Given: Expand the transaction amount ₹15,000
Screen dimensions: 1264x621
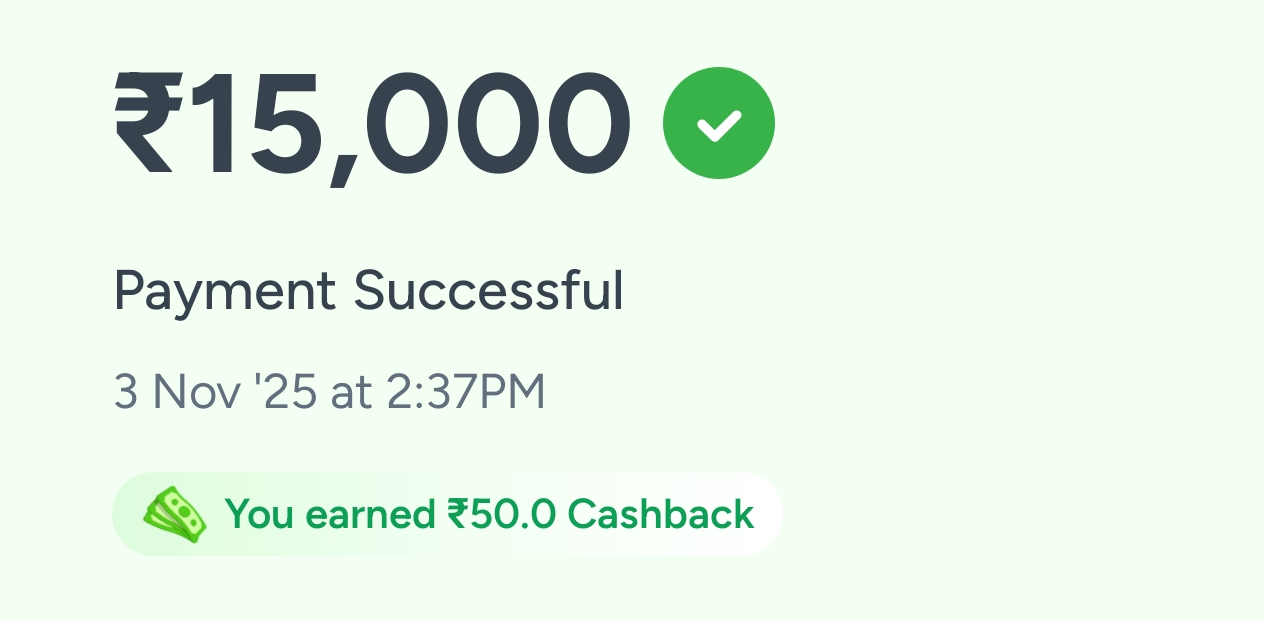Looking at the screenshot, I should (370, 122).
